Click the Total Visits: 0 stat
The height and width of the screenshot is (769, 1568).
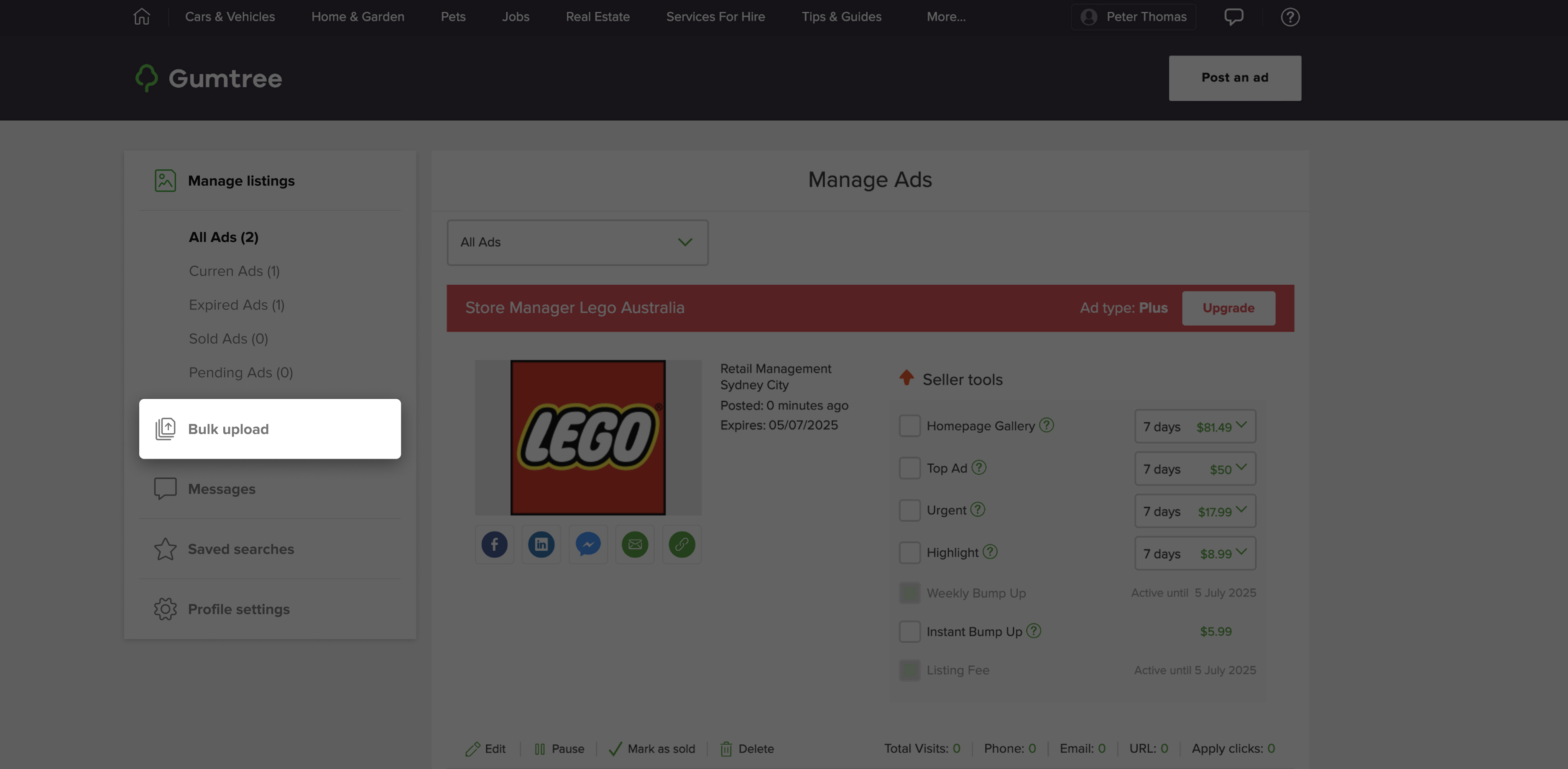click(x=922, y=749)
